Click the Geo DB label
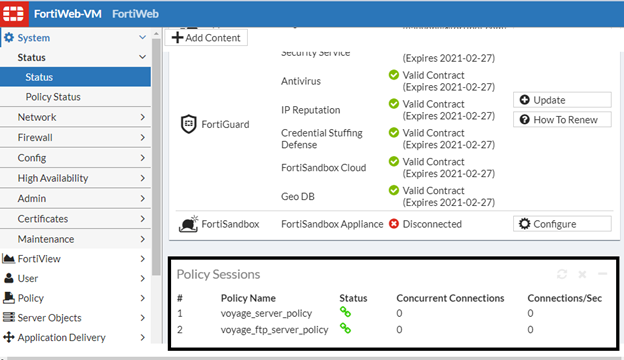624x360 pixels. (x=298, y=197)
